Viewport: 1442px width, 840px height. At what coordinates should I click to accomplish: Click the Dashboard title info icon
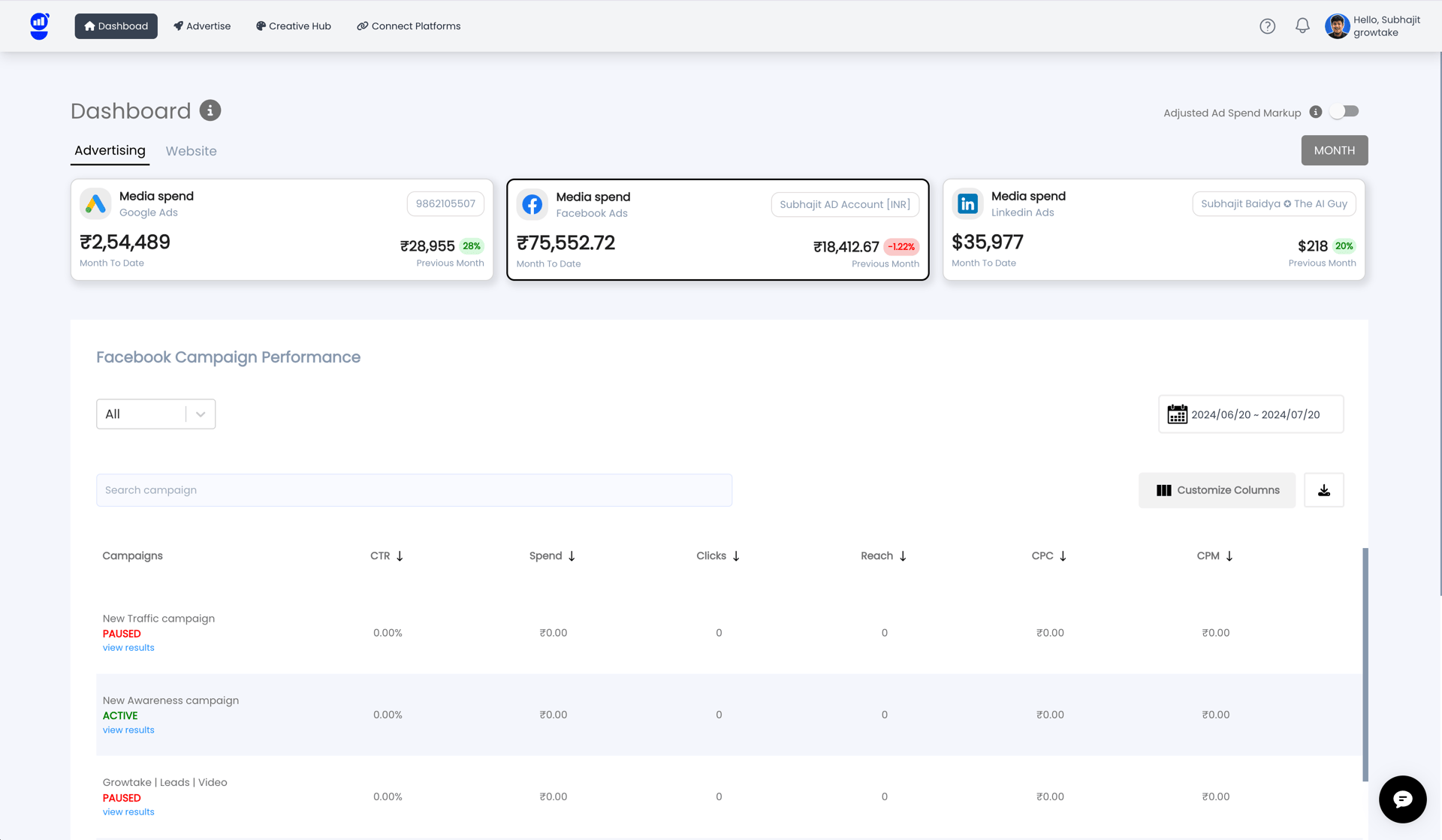coord(210,110)
